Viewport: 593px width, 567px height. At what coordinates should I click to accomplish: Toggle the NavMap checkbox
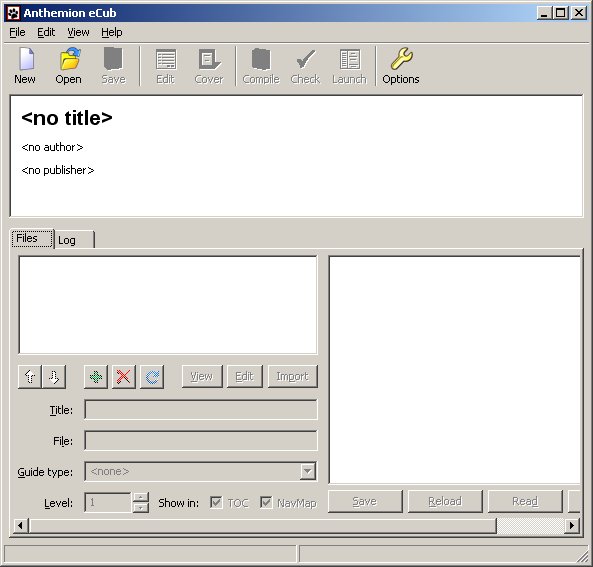click(266, 502)
